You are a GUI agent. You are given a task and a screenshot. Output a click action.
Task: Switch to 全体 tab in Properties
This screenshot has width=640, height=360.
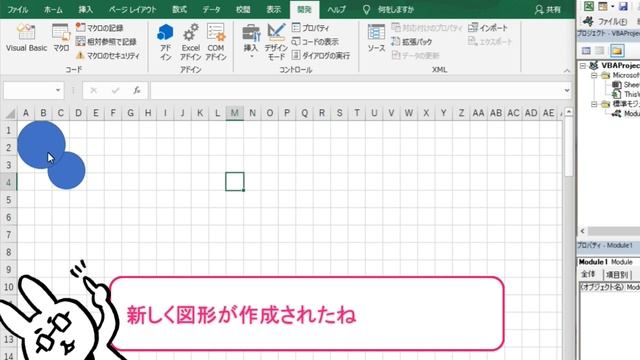[x=588, y=274]
